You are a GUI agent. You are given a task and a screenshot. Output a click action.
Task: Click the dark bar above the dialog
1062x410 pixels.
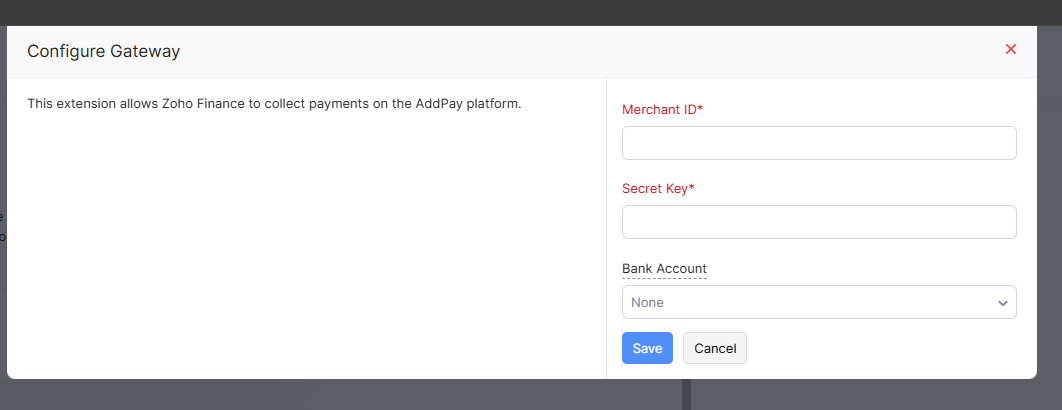point(500,12)
